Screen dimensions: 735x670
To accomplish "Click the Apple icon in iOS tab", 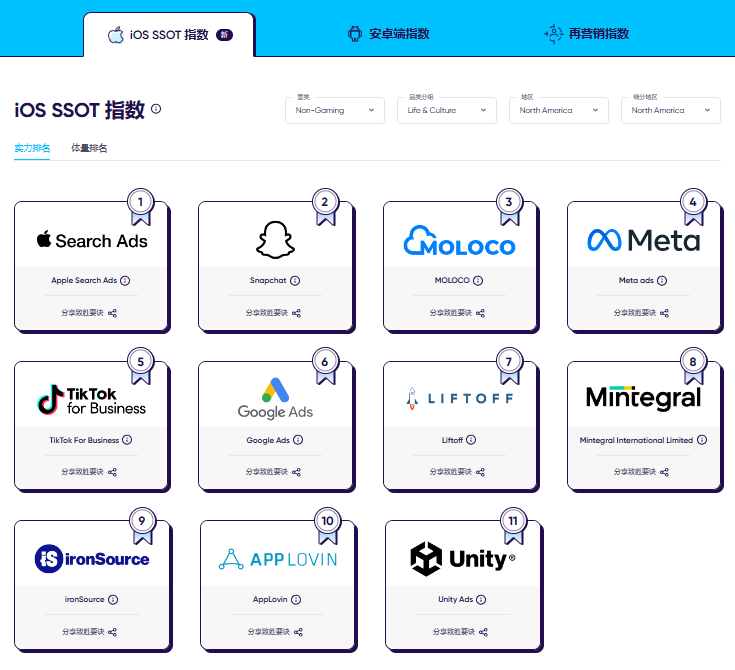I will click(x=116, y=35).
